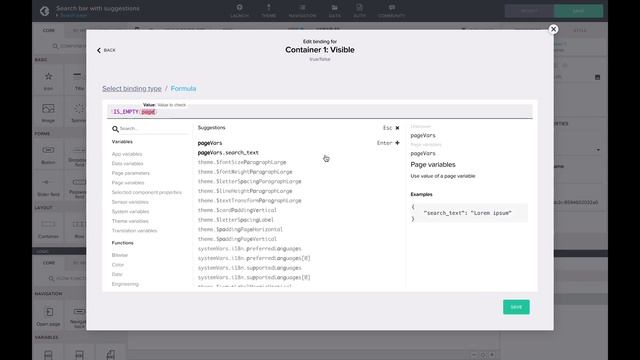Screen dimensions: 640x360
Task: Focus the Search field in the variables list
Action: (153, 129)
